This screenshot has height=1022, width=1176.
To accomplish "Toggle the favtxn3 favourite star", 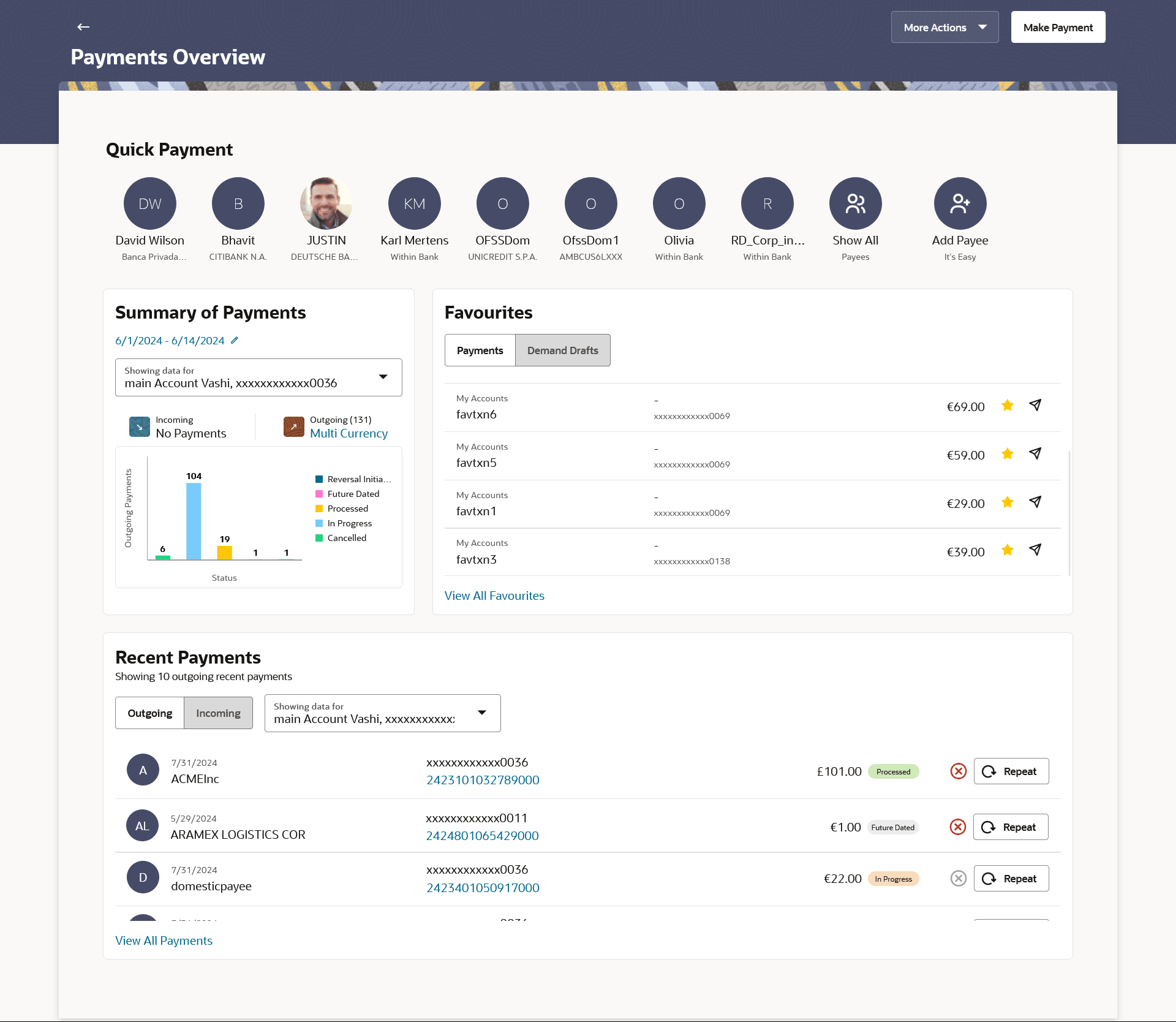I will [1008, 550].
